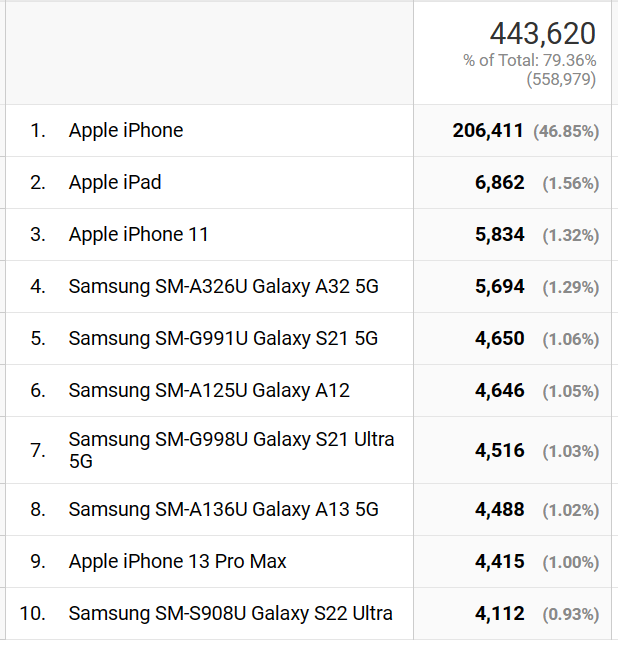
Task: Open Samsung SM-G998U Galaxy S21 Ultra 5G
Action: pos(232,450)
